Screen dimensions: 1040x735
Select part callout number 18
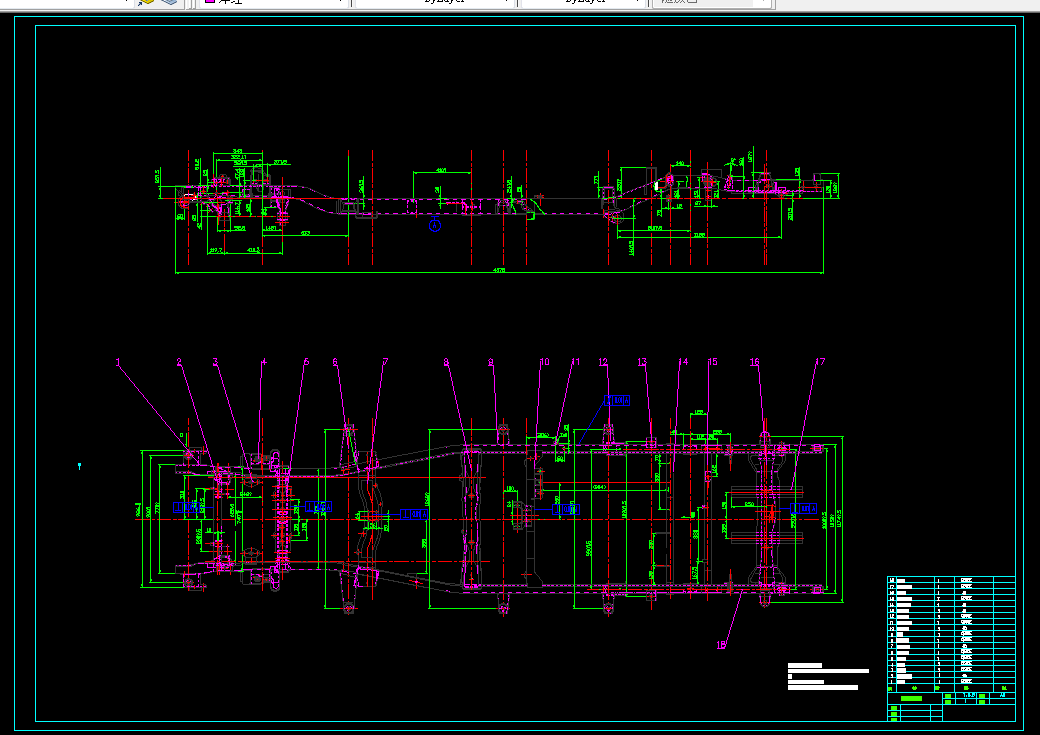click(x=722, y=645)
